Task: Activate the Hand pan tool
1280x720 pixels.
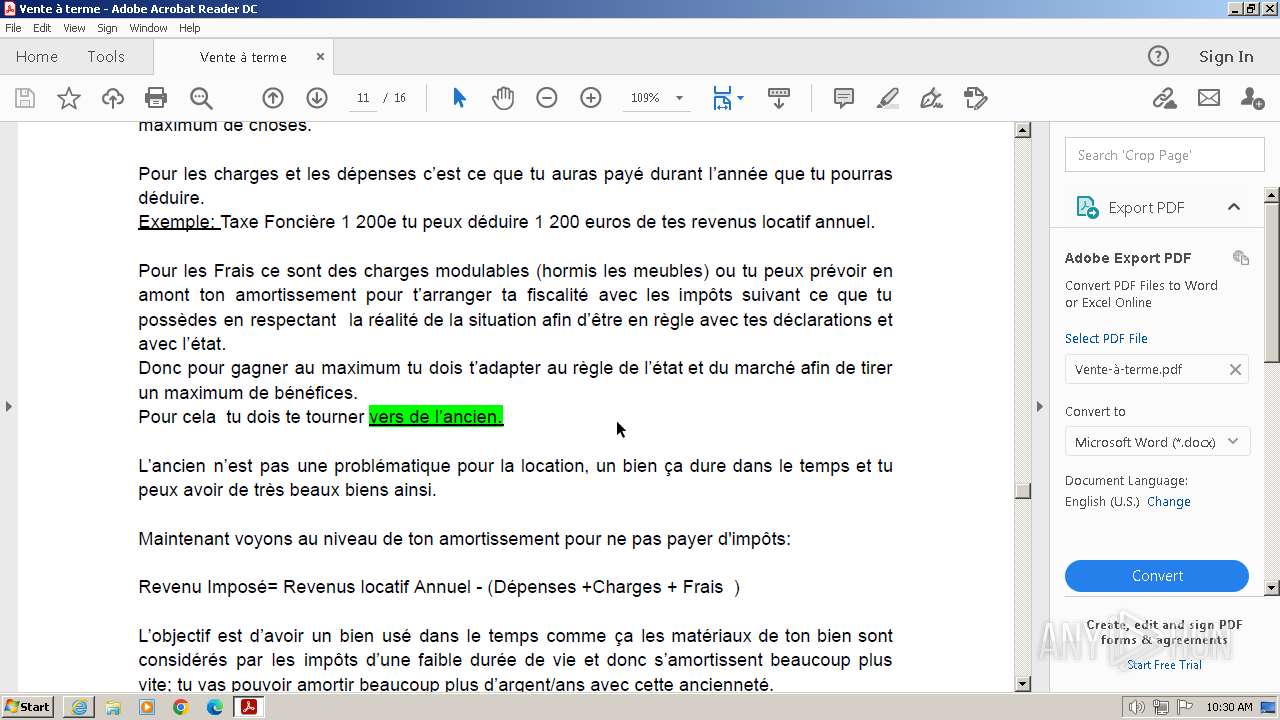Action: pos(503,98)
